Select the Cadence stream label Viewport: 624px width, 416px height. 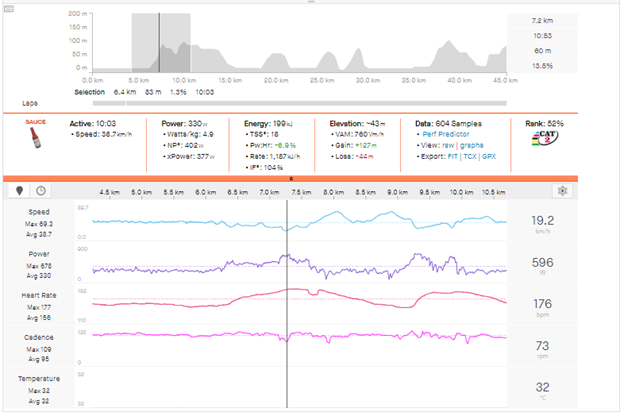[x=38, y=337]
